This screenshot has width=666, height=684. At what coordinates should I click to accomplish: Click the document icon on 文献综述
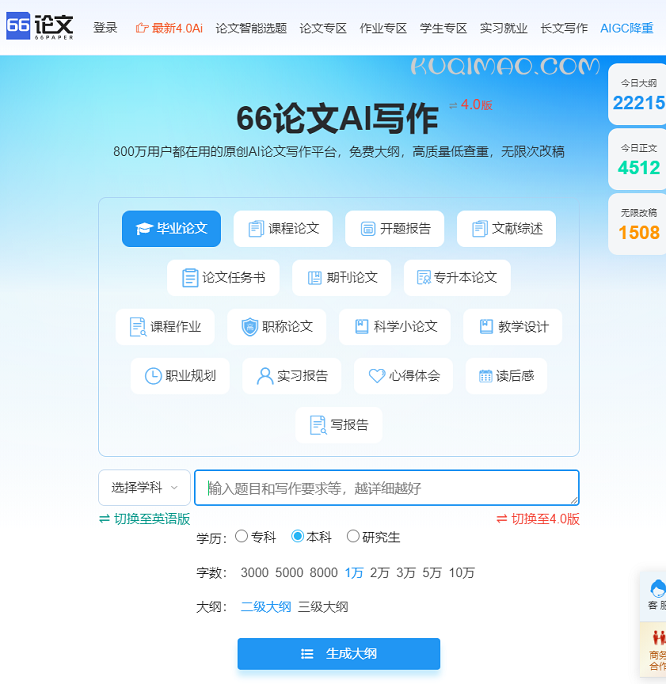[x=480, y=229]
